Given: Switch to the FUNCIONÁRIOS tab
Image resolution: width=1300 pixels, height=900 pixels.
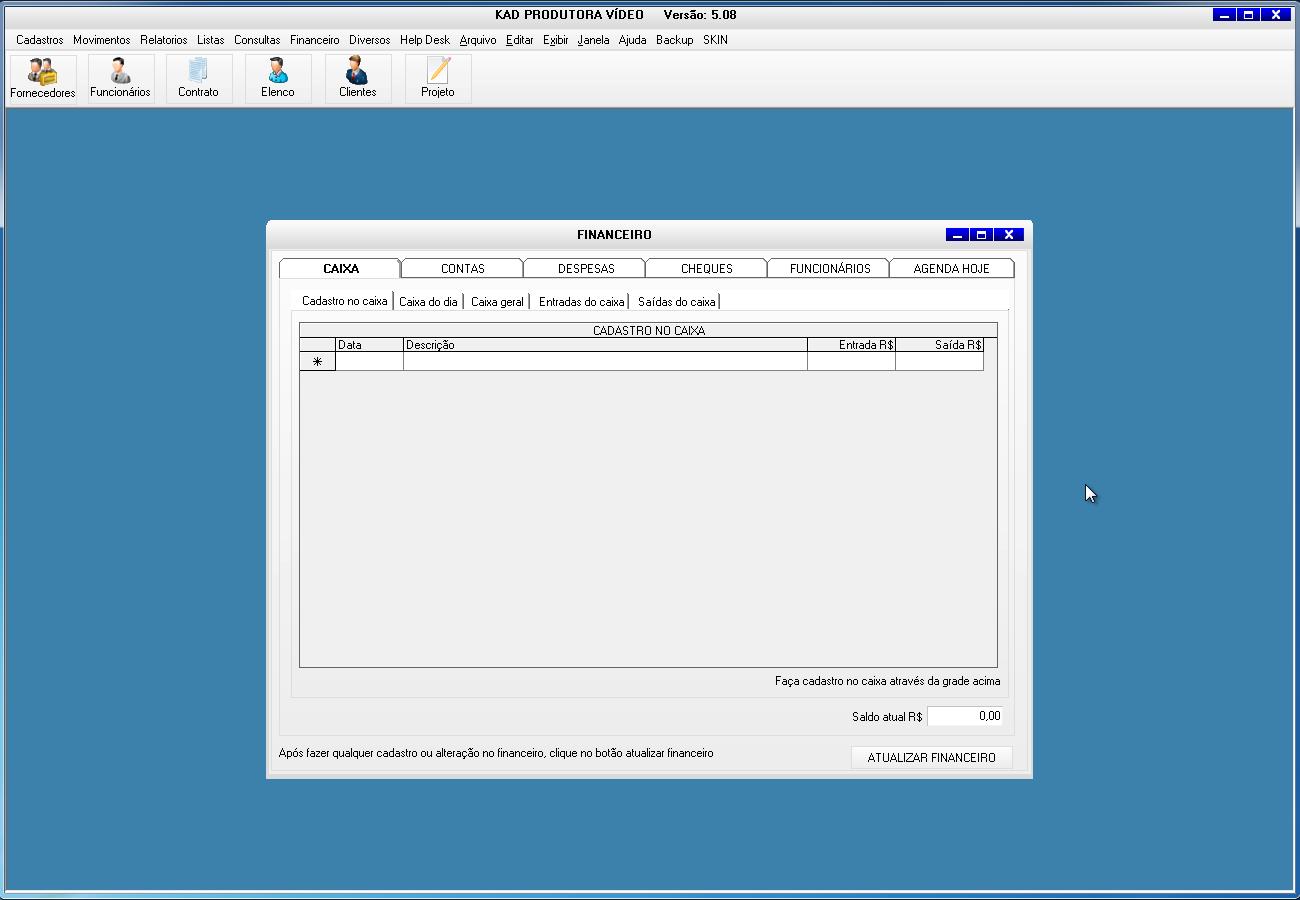Looking at the screenshot, I should [830, 268].
